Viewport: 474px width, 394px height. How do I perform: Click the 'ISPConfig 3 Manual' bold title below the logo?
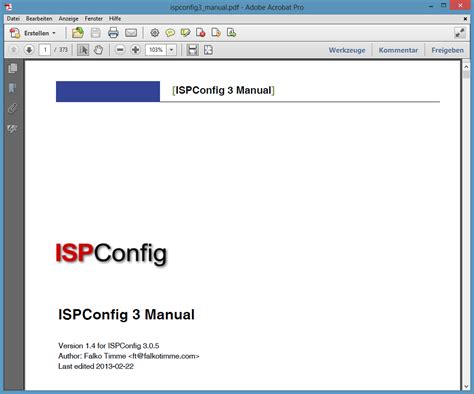pyautogui.click(x=126, y=315)
